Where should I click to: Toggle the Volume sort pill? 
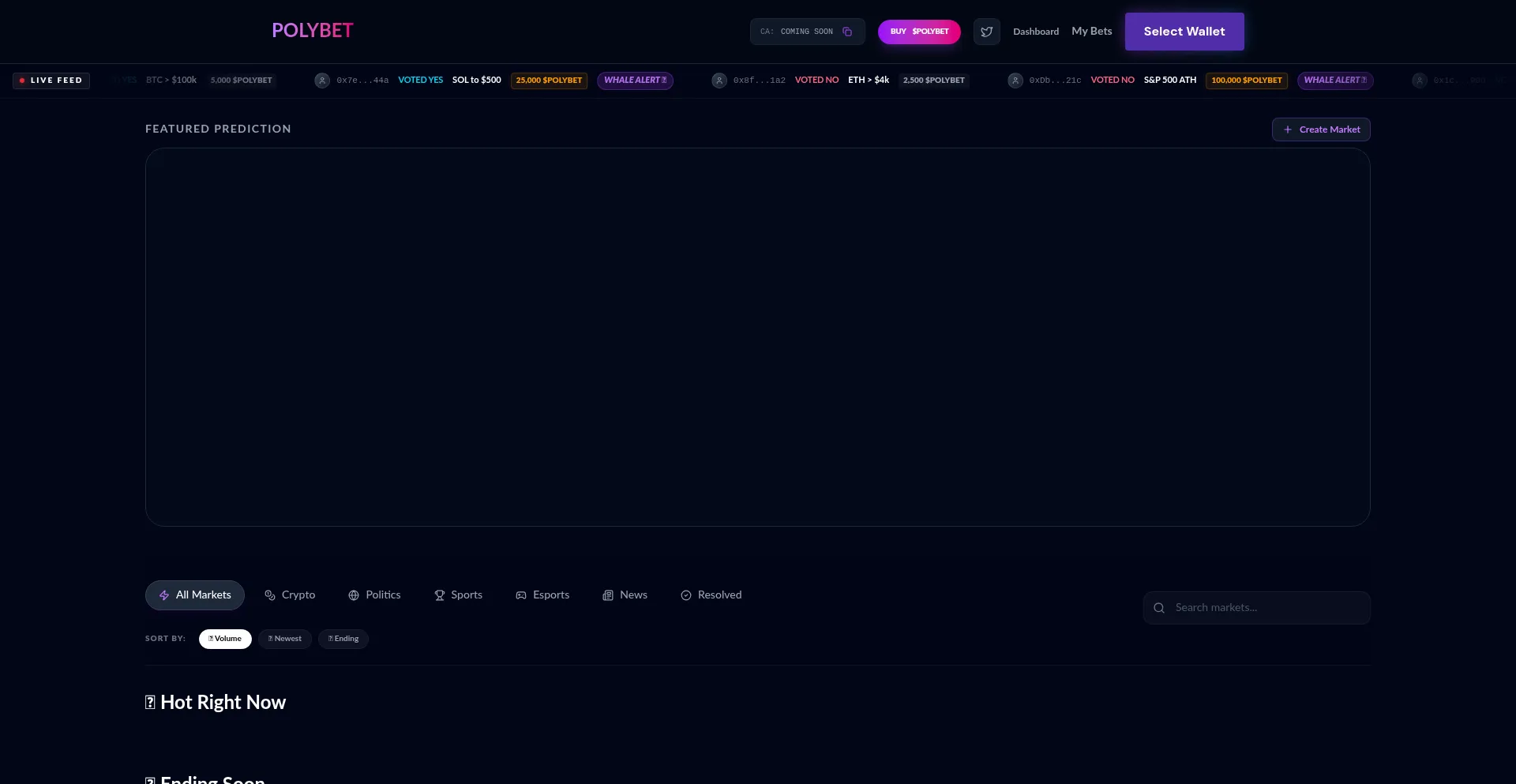pyautogui.click(x=225, y=639)
